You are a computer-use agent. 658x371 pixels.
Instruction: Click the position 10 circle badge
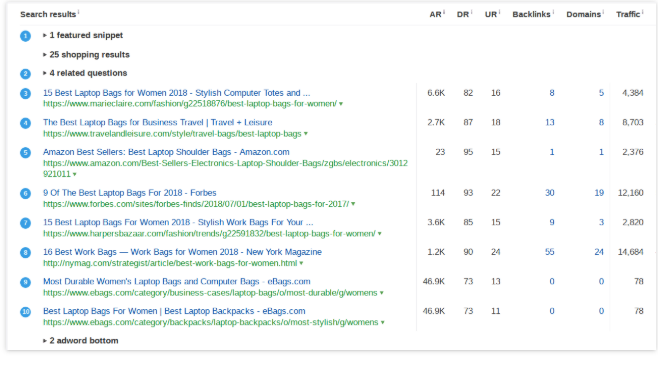point(25,311)
